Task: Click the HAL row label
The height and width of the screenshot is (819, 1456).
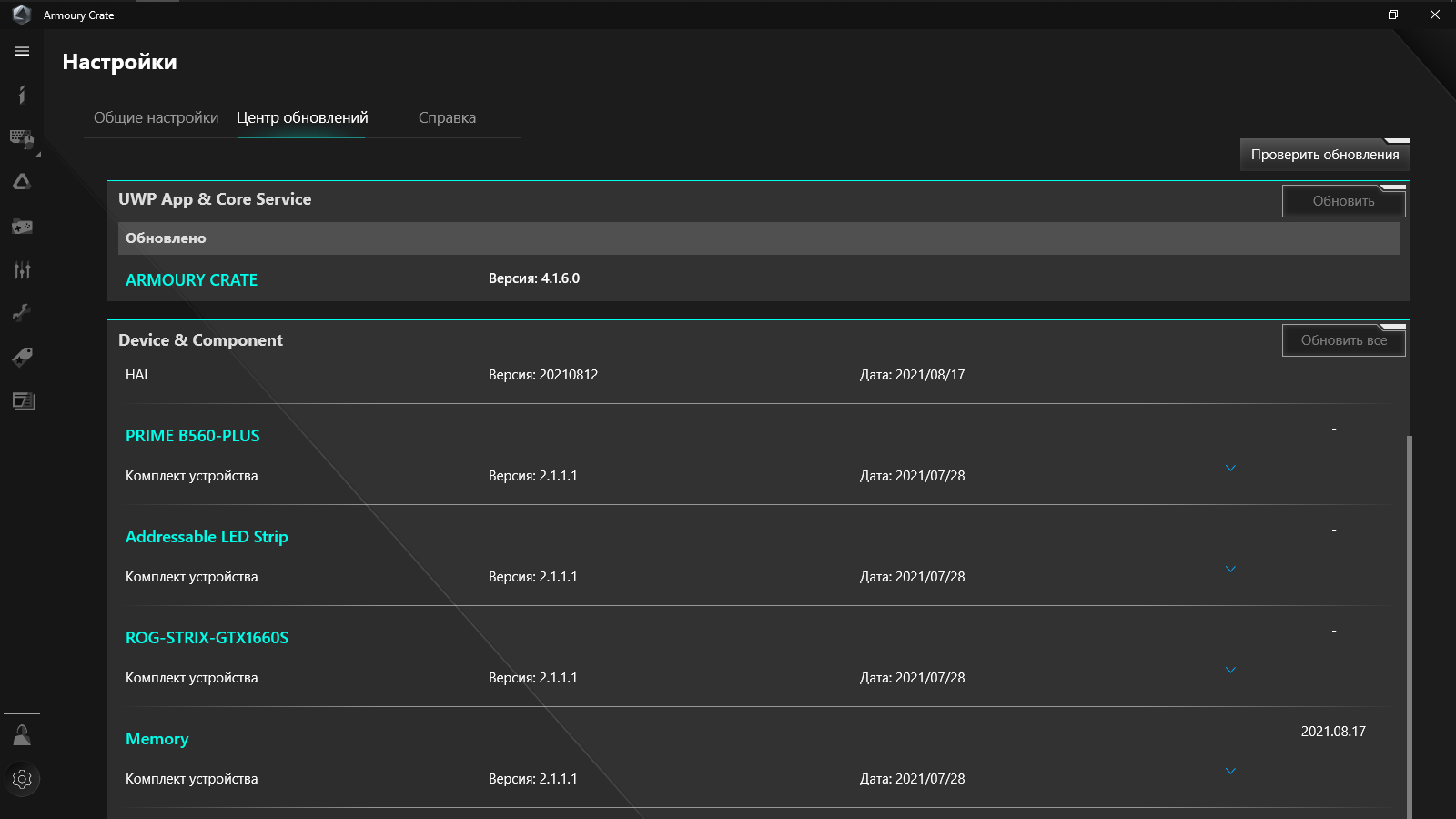Action: click(x=138, y=375)
